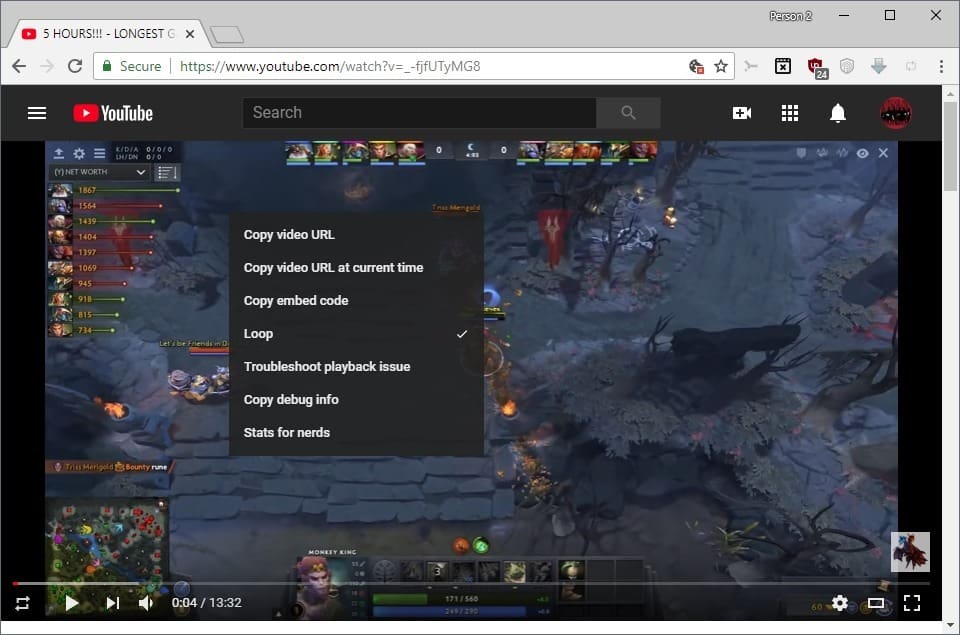This screenshot has width=960, height=635.
Task: Open the YouTube hamburger guide menu
Action: (37, 113)
